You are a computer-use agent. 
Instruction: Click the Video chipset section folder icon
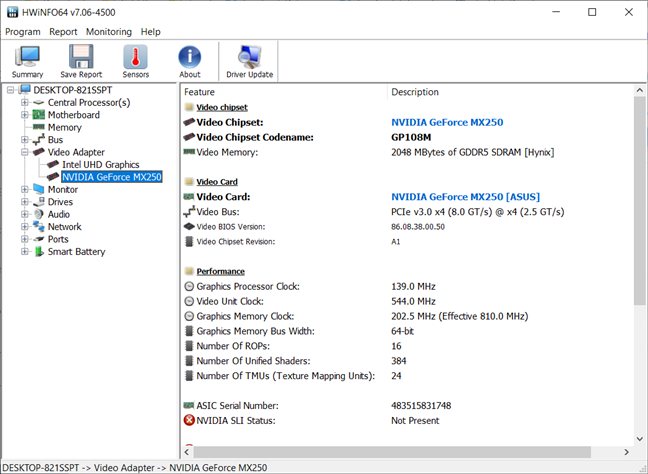pos(189,107)
